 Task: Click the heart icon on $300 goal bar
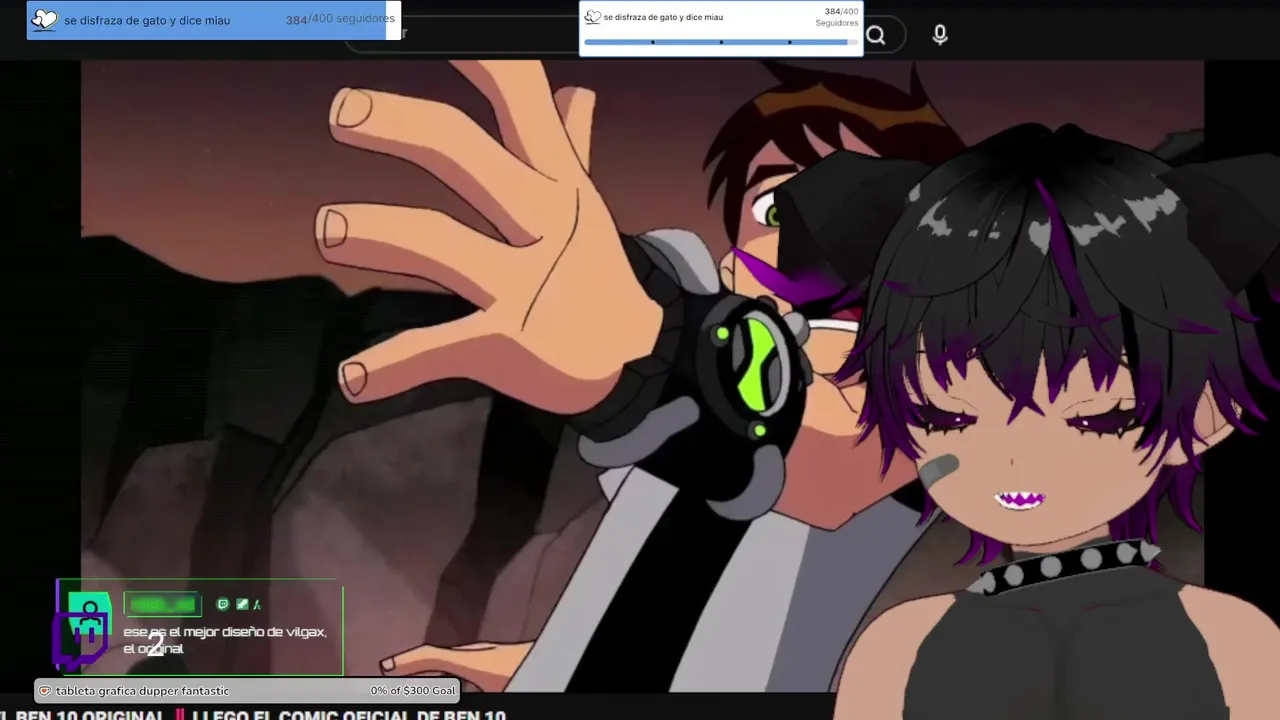pyautogui.click(x=44, y=691)
